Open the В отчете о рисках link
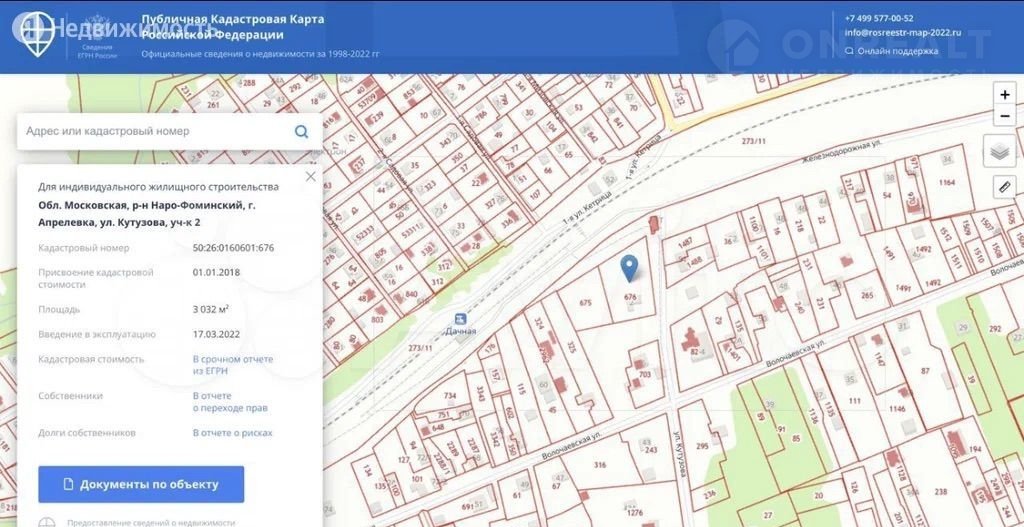This screenshot has width=1024, height=527. click(232, 433)
